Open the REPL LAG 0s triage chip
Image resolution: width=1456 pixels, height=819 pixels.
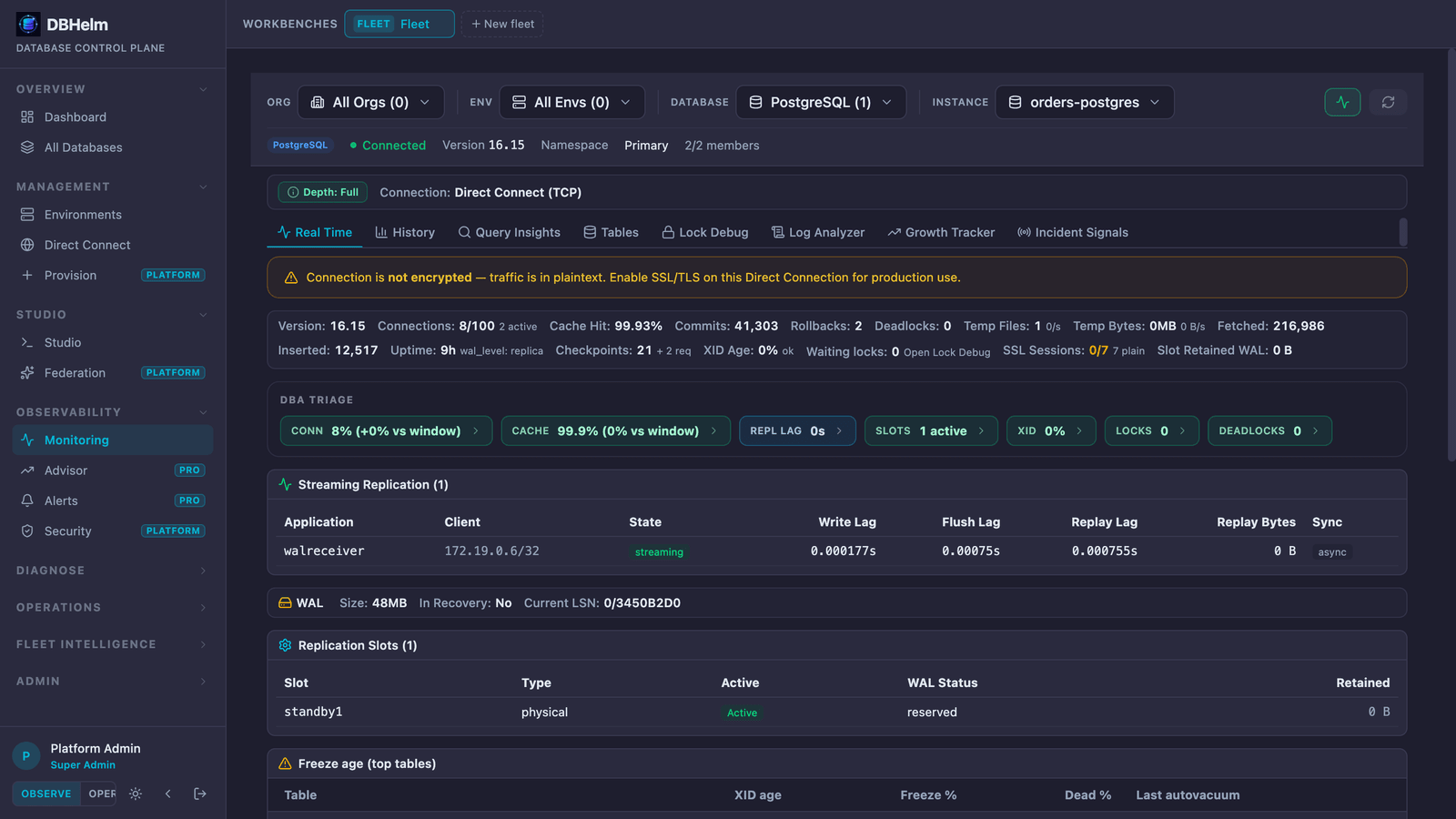[797, 430]
